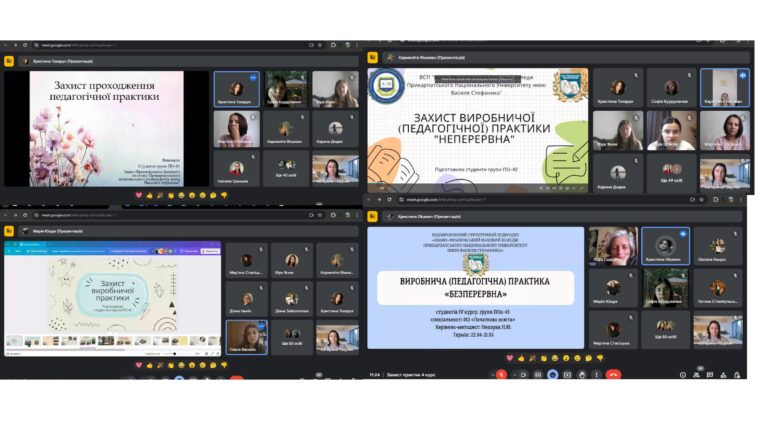Viewport: 768px width, 432px height.
Task: Open the activities icon in Meet toolbar
Action: tap(723, 375)
